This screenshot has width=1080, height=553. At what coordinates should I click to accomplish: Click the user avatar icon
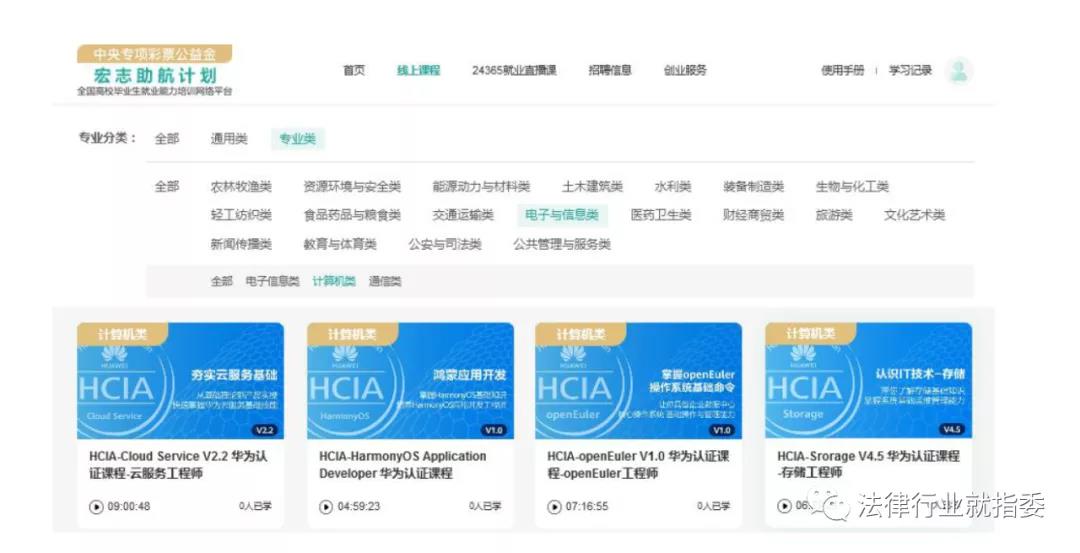(959, 71)
